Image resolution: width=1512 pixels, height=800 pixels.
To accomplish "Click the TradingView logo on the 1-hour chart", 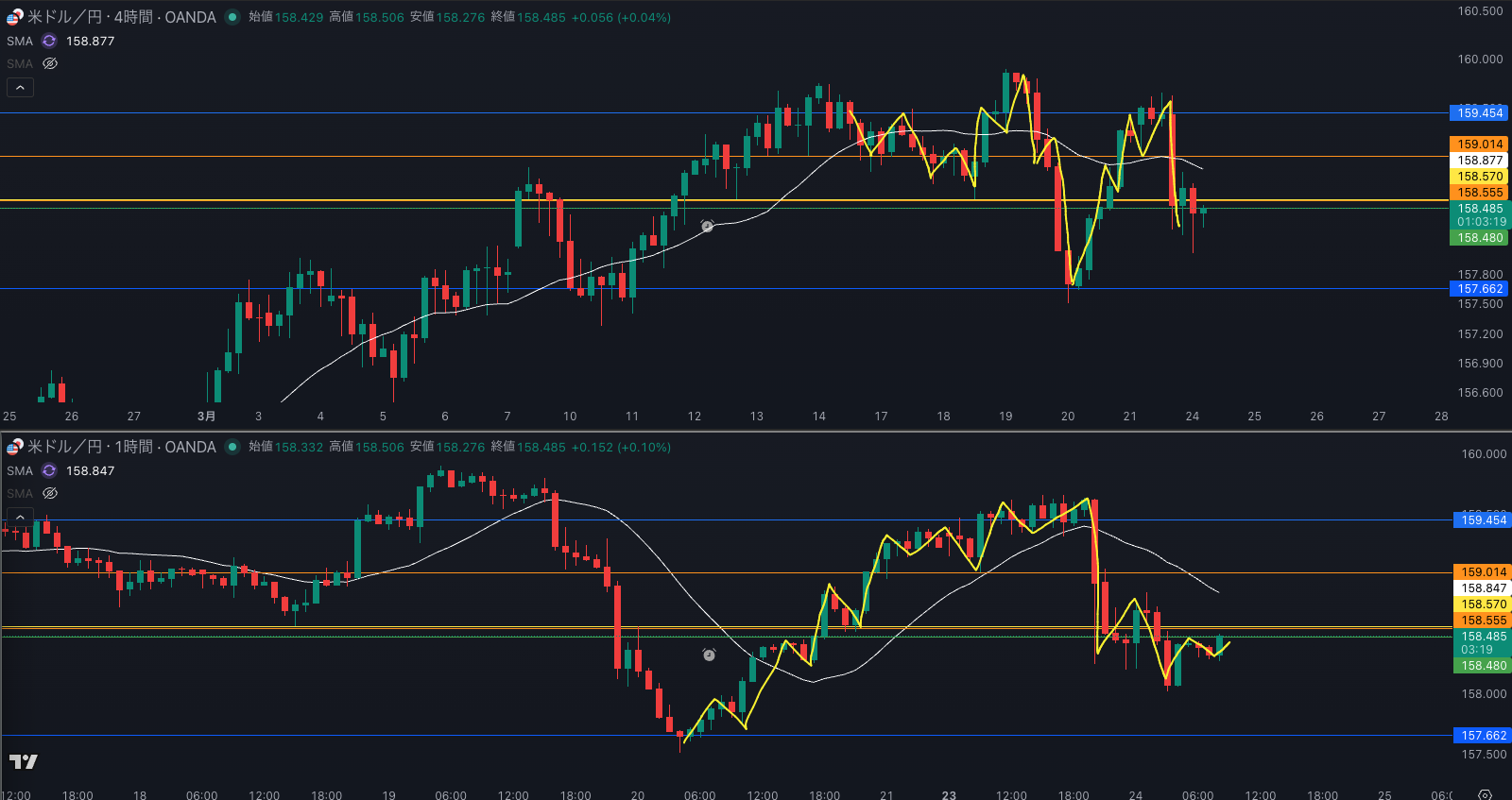I will [x=24, y=761].
